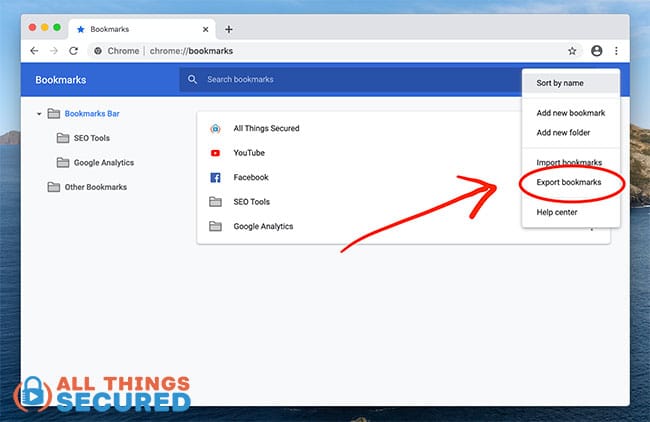The image size is (650, 422).
Task: Click Add new folder
Action: click(x=564, y=133)
